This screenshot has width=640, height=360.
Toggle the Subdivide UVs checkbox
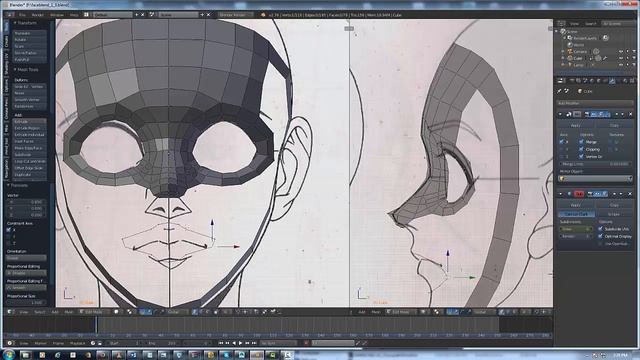[600, 229]
